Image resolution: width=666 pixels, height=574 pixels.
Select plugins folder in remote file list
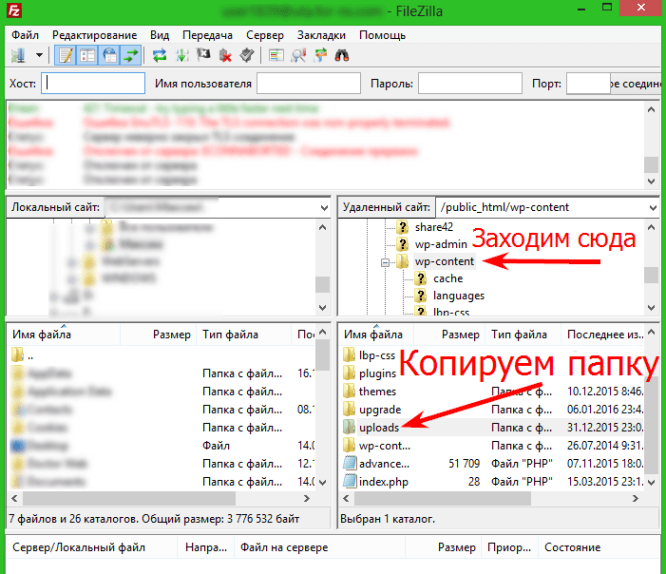coord(377,373)
